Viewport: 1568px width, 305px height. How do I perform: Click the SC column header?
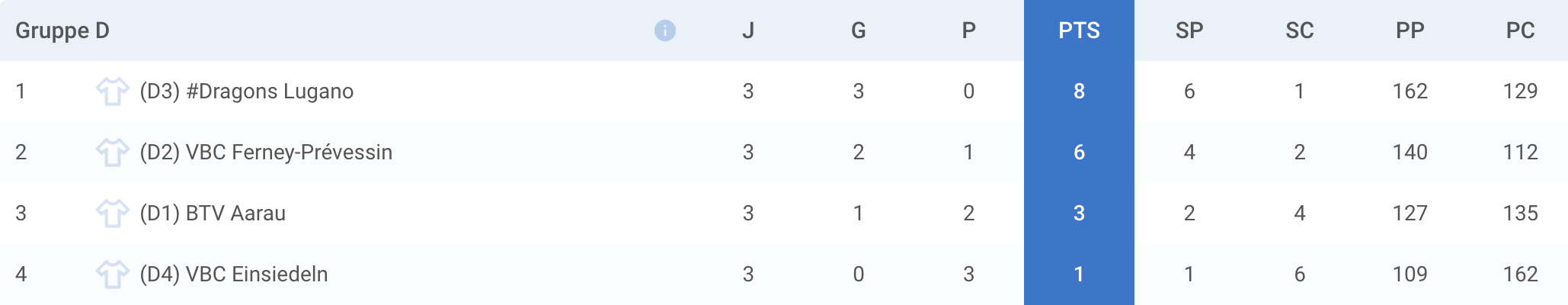[x=1300, y=30]
